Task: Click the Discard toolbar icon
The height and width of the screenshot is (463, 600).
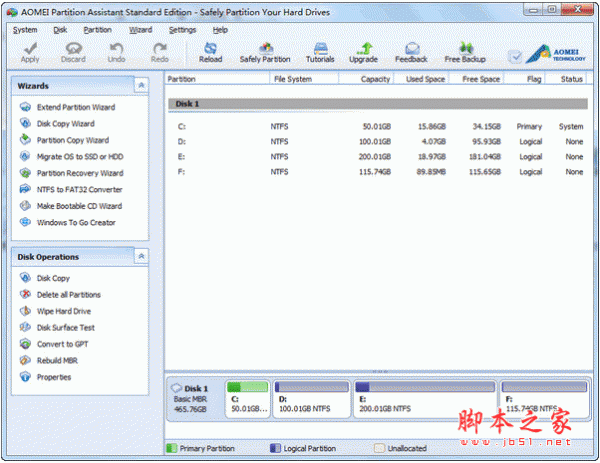Action: [73, 49]
